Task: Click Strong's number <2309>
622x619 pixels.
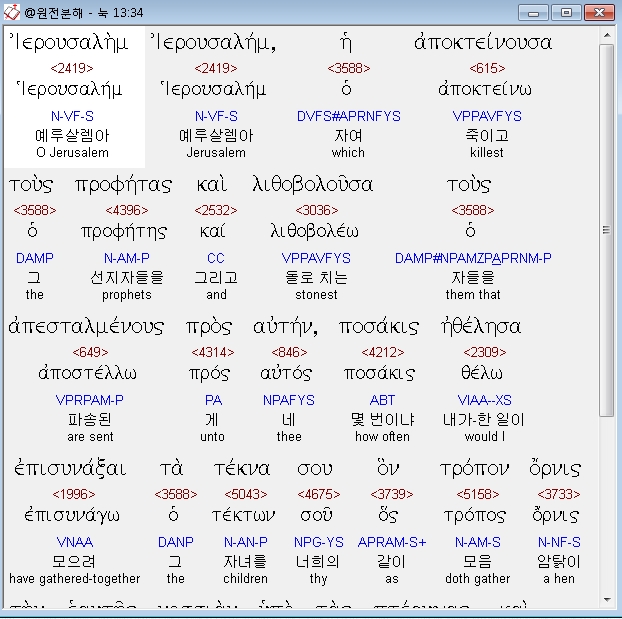Action: click(x=485, y=352)
